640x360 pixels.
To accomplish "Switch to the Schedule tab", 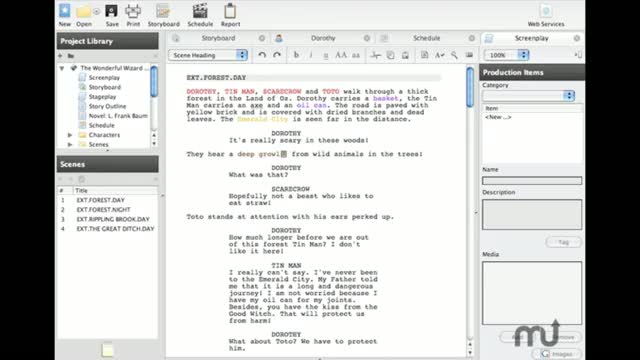I will (426, 38).
